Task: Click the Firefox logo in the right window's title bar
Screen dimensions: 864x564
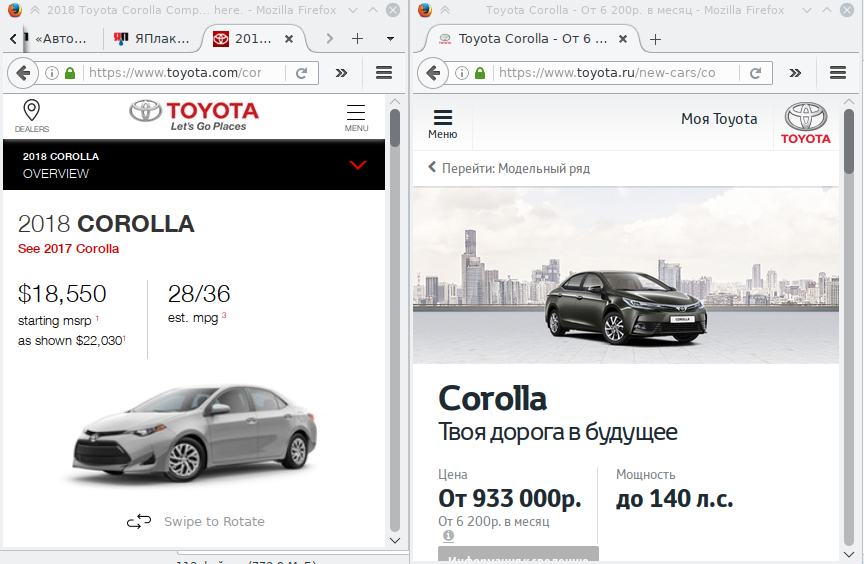Action: (x=425, y=9)
